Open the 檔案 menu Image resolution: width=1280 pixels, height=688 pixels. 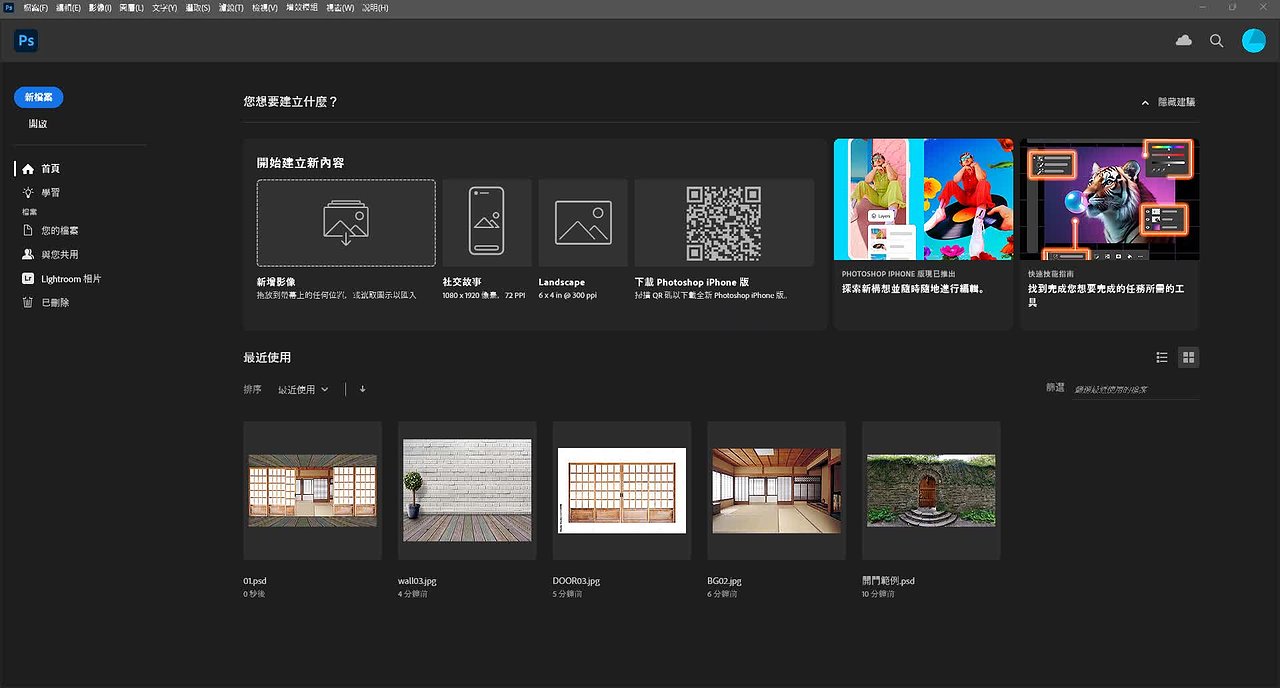[35, 7]
